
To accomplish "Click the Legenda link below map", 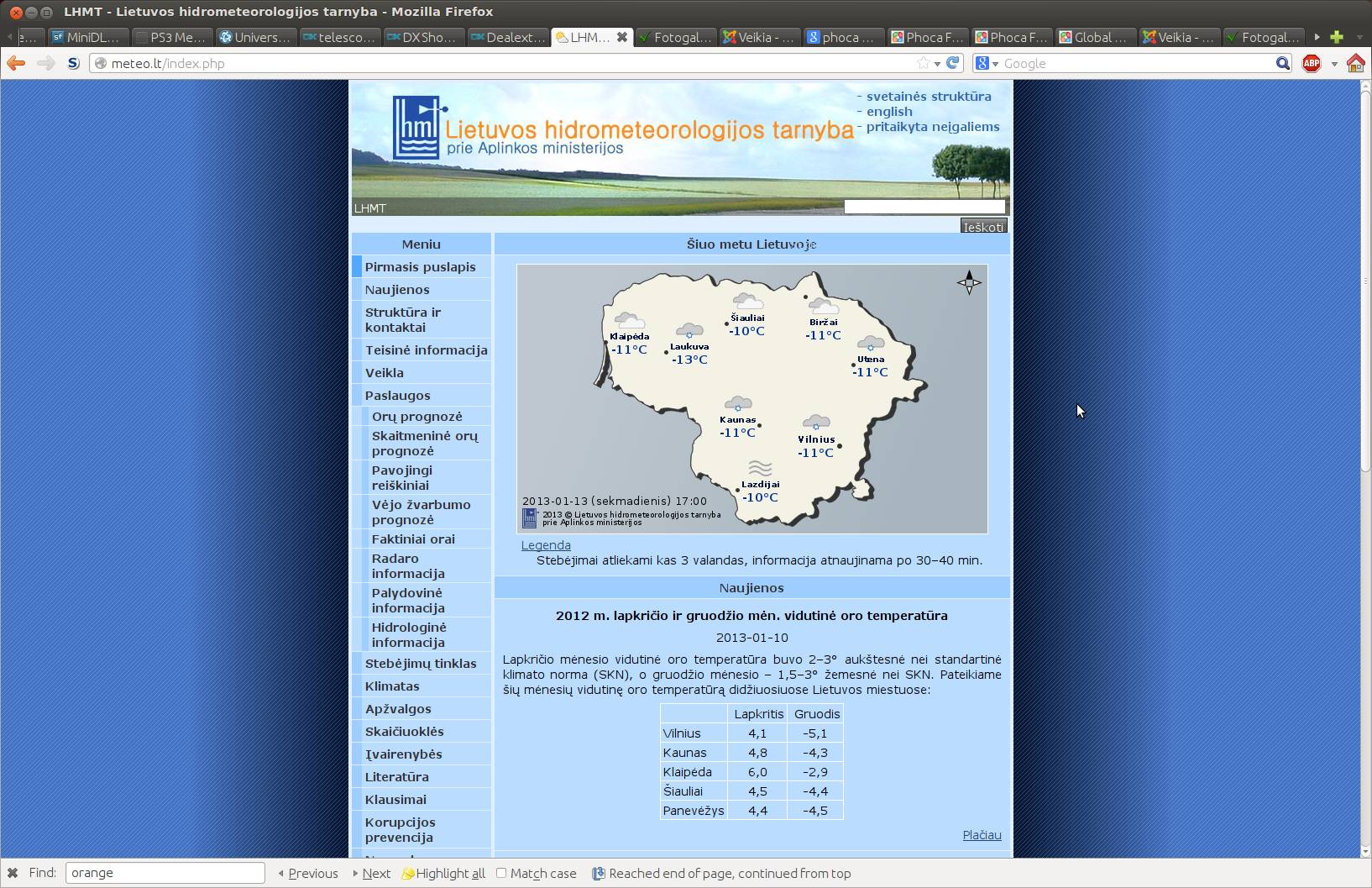I will [546, 545].
